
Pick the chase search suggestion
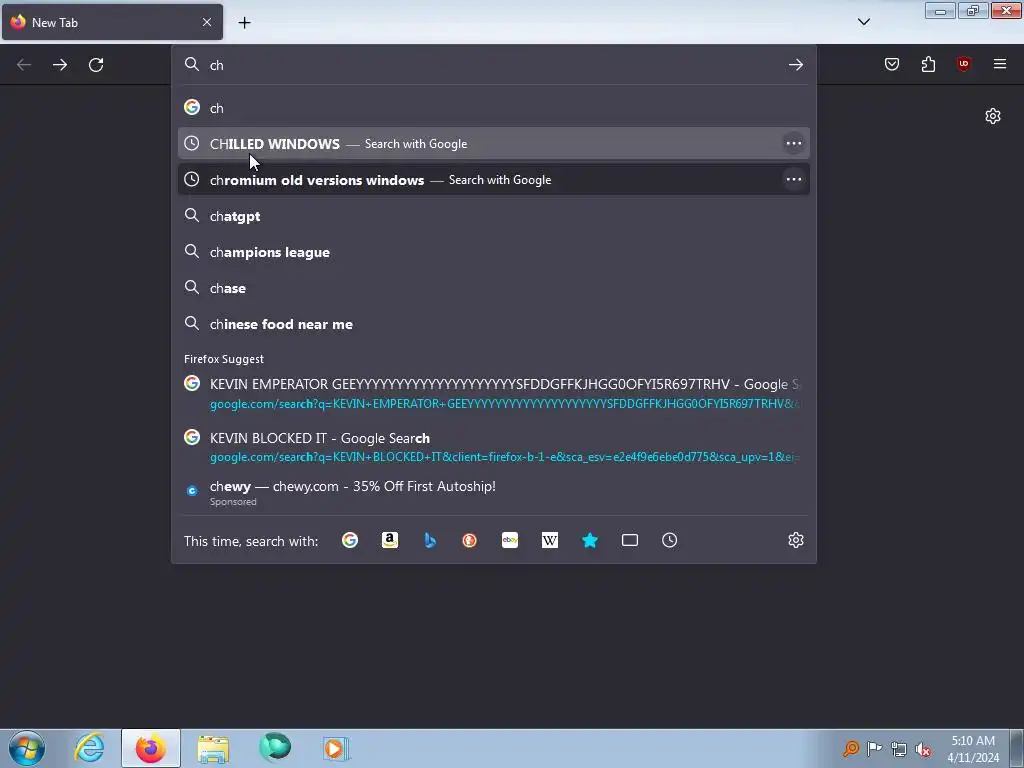(494, 288)
